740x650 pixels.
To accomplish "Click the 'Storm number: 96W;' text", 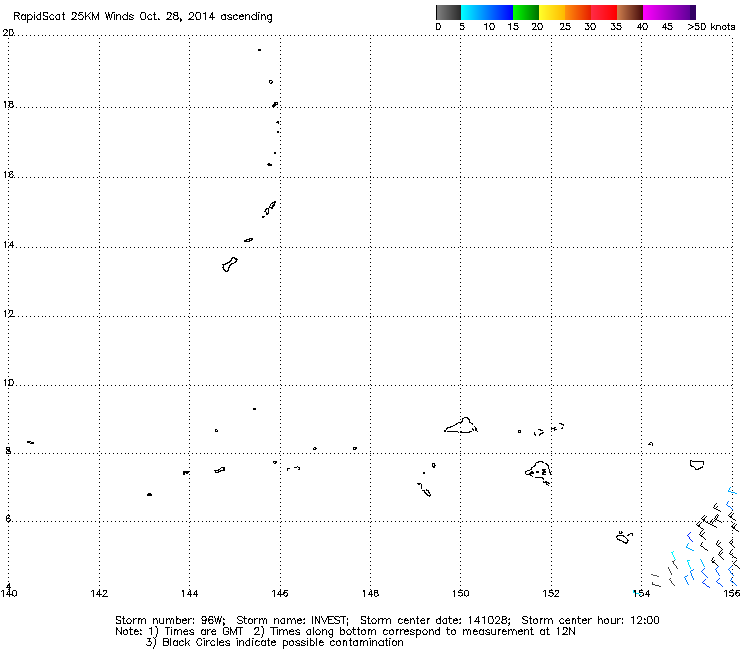I will point(170,620).
